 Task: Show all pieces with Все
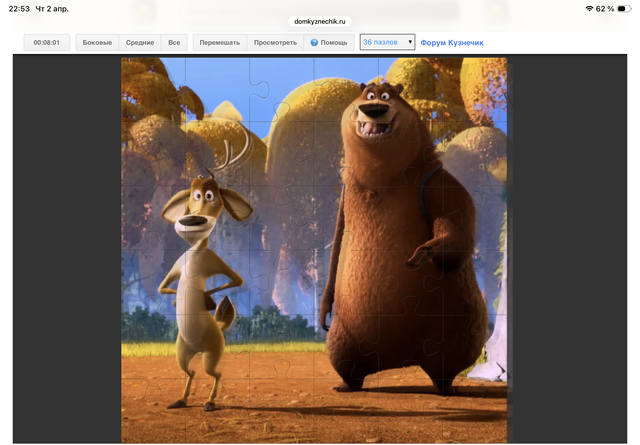174,43
